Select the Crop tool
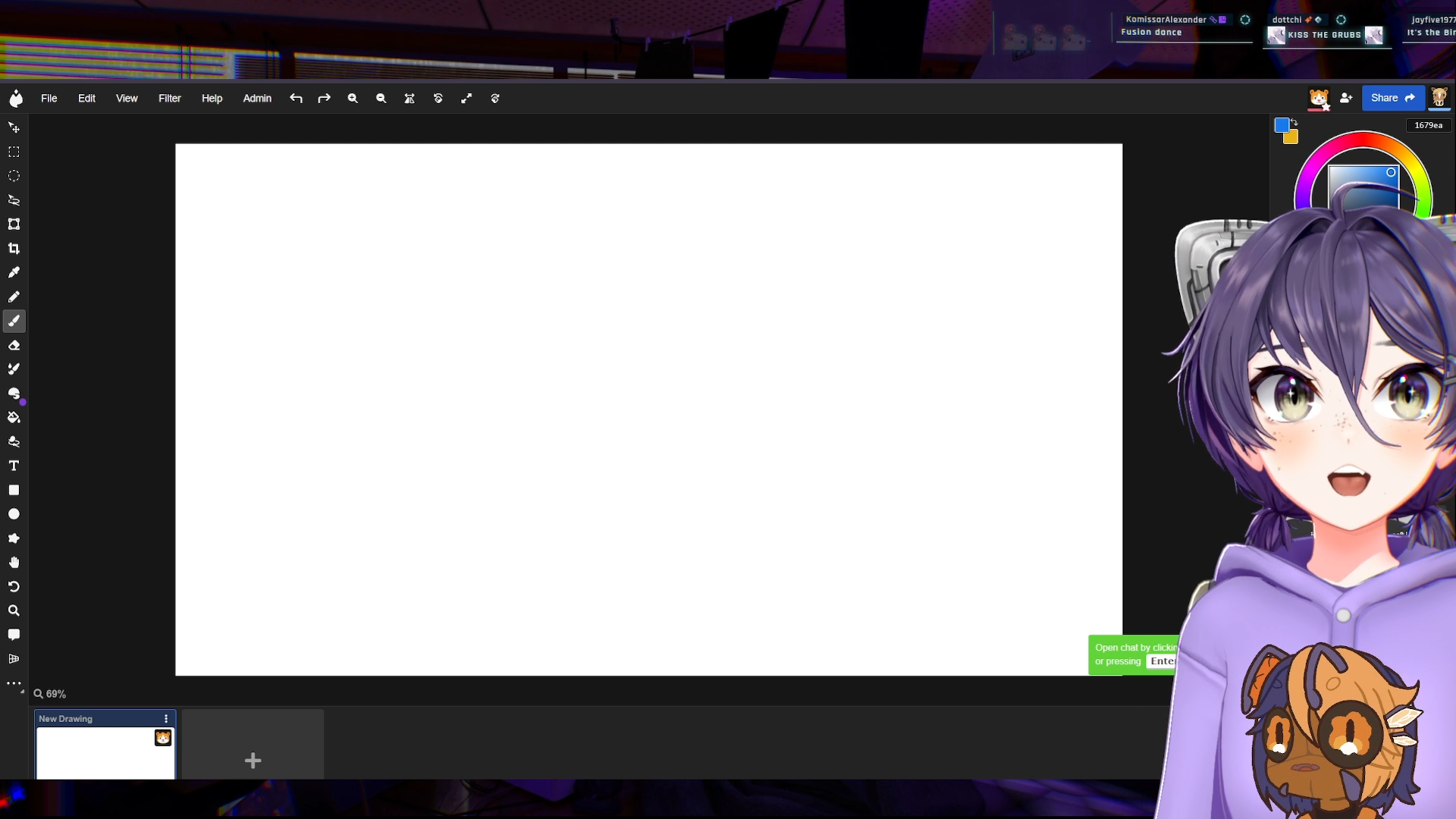The image size is (1456, 819). [14, 249]
